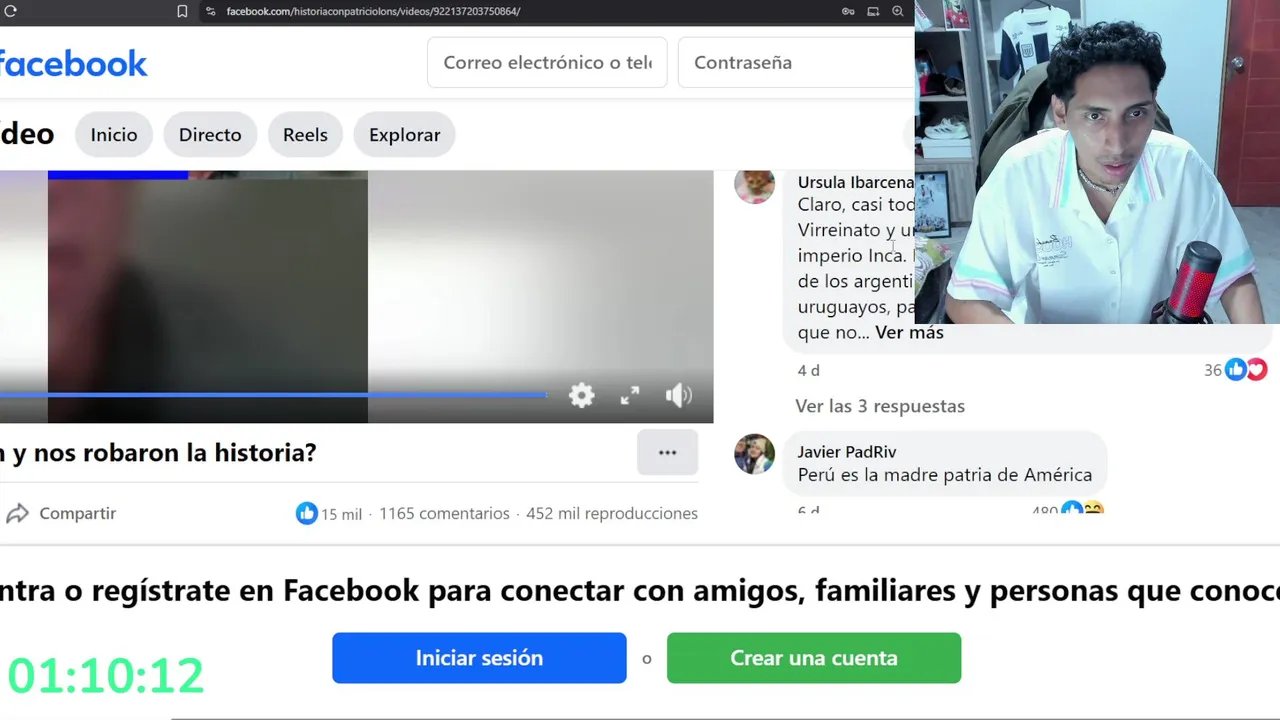Select the Directo tab
This screenshot has width=1280, height=720.
pyautogui.click(x=210, y=134)
